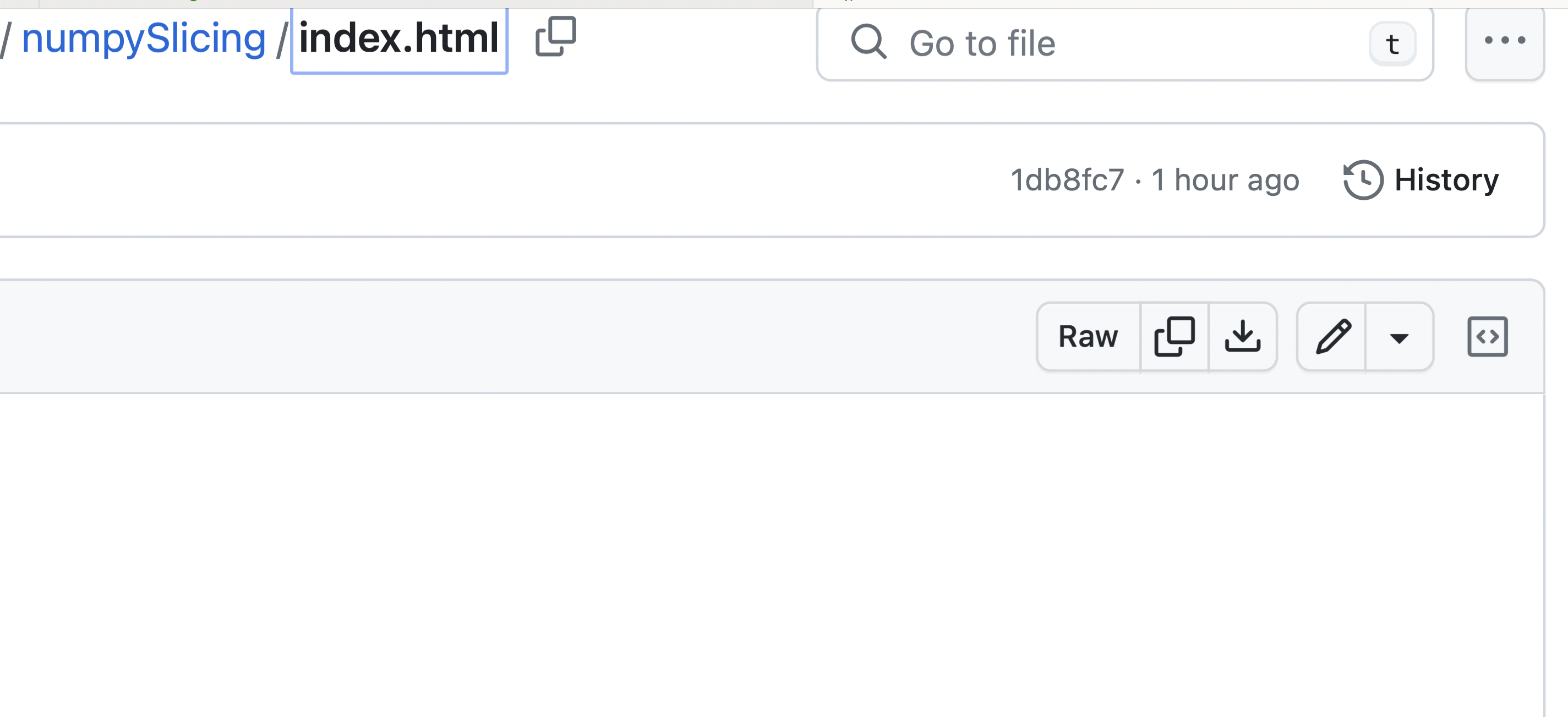The image size is (1568, 717).
Task: Click the index.html file name
Action: (398, 39)
